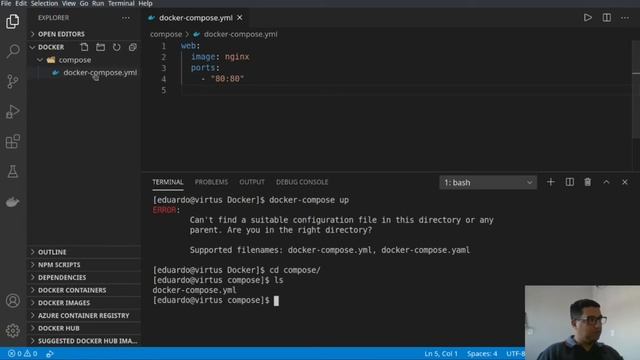
Task: Open Explorer more actions ellipsis
Action: coord(126,18)
